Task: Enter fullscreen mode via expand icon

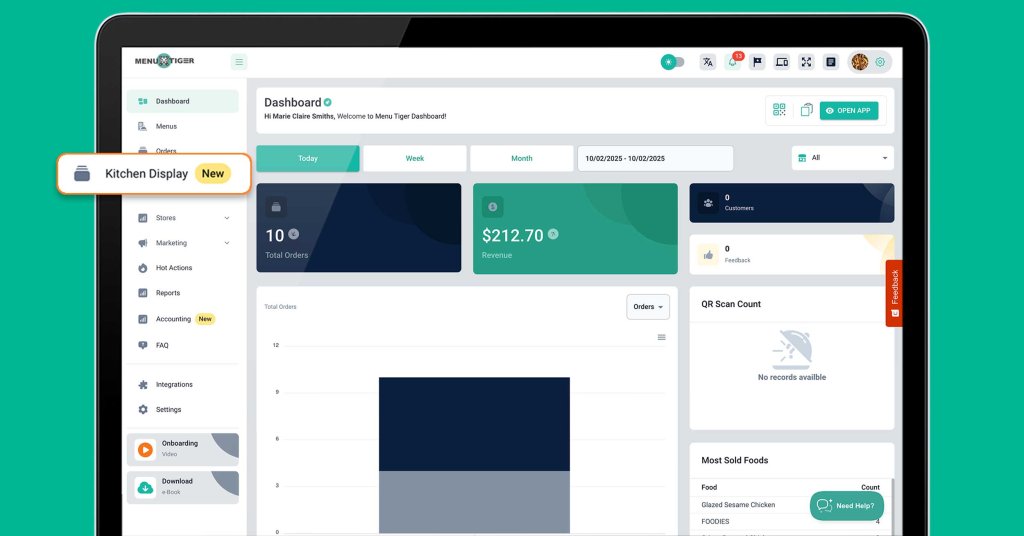Action: coord(806,62)
